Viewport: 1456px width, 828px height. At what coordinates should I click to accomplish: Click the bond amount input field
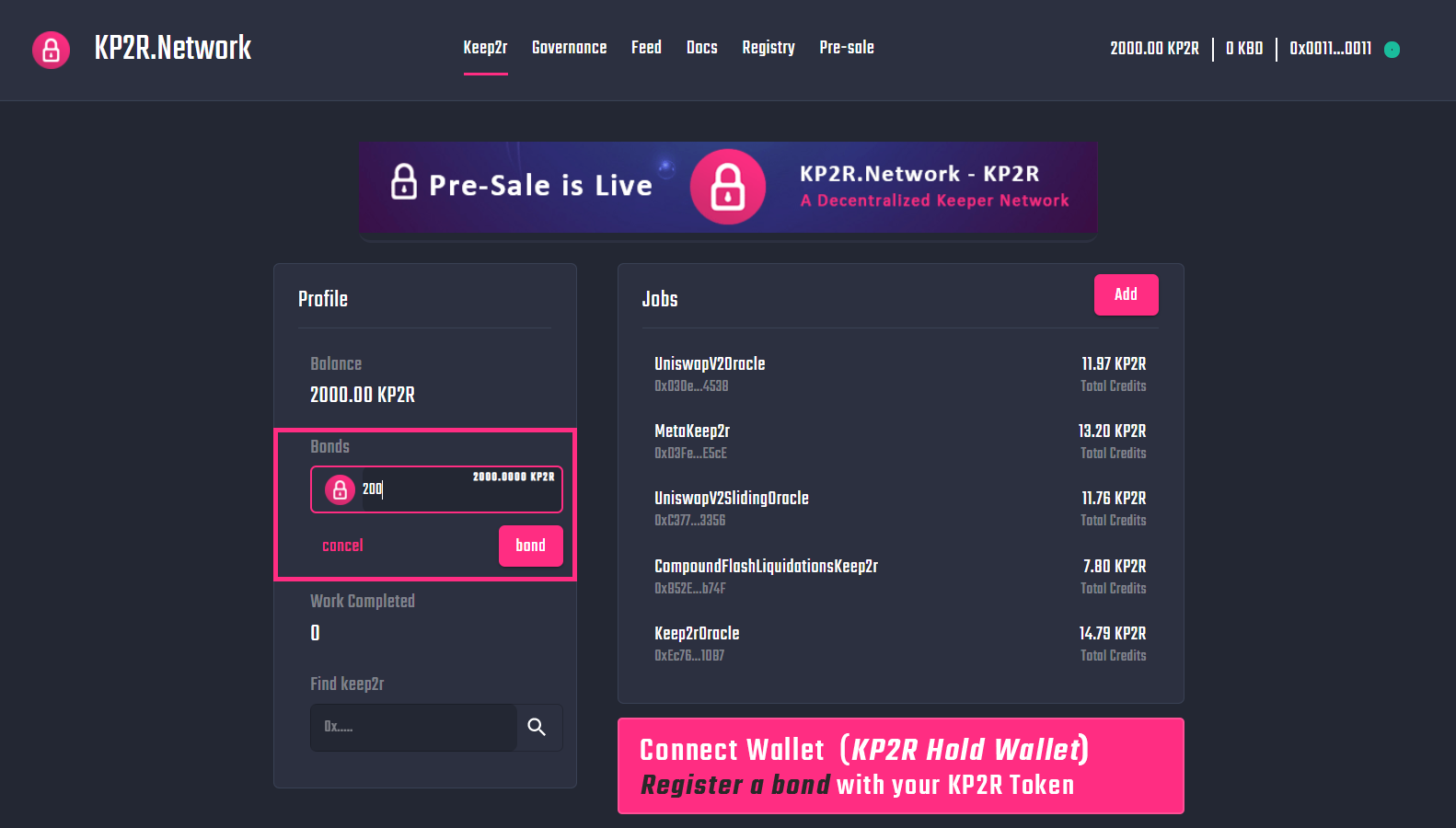[436, 489]
